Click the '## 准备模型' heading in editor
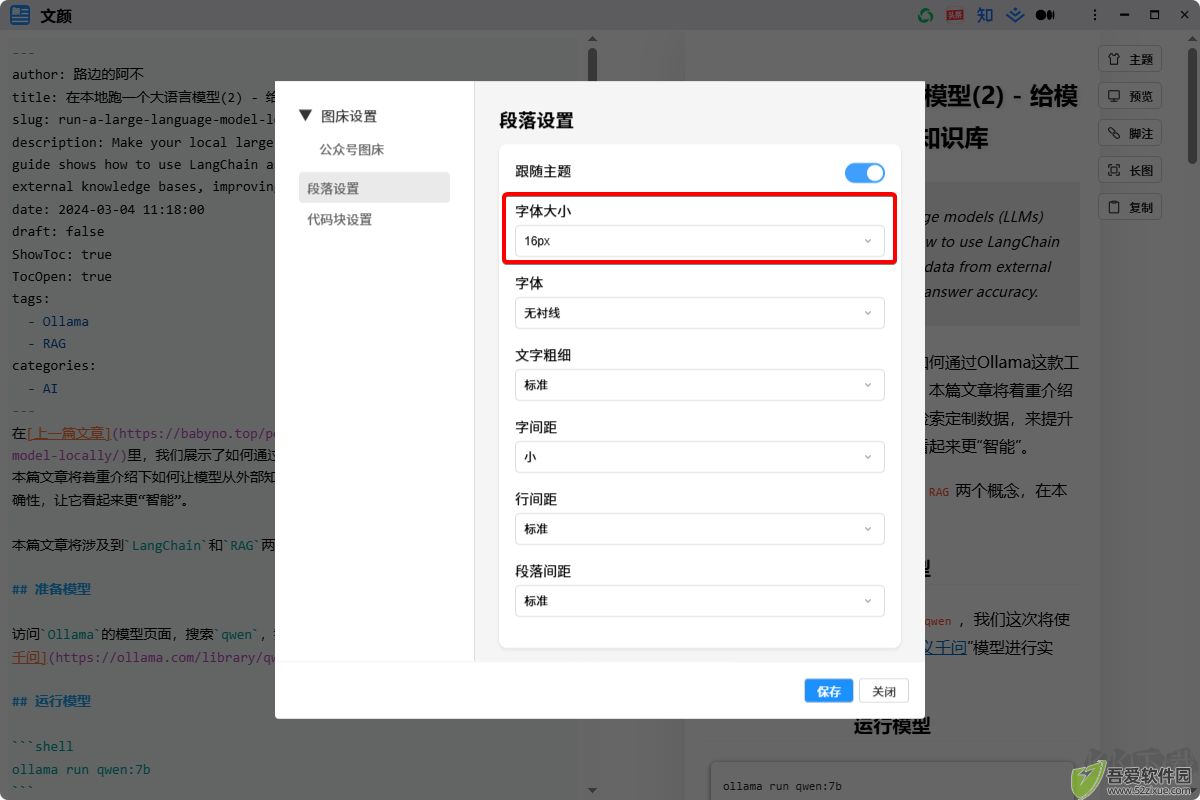Screen dimensions: 1200x800 tap(51, 589)
